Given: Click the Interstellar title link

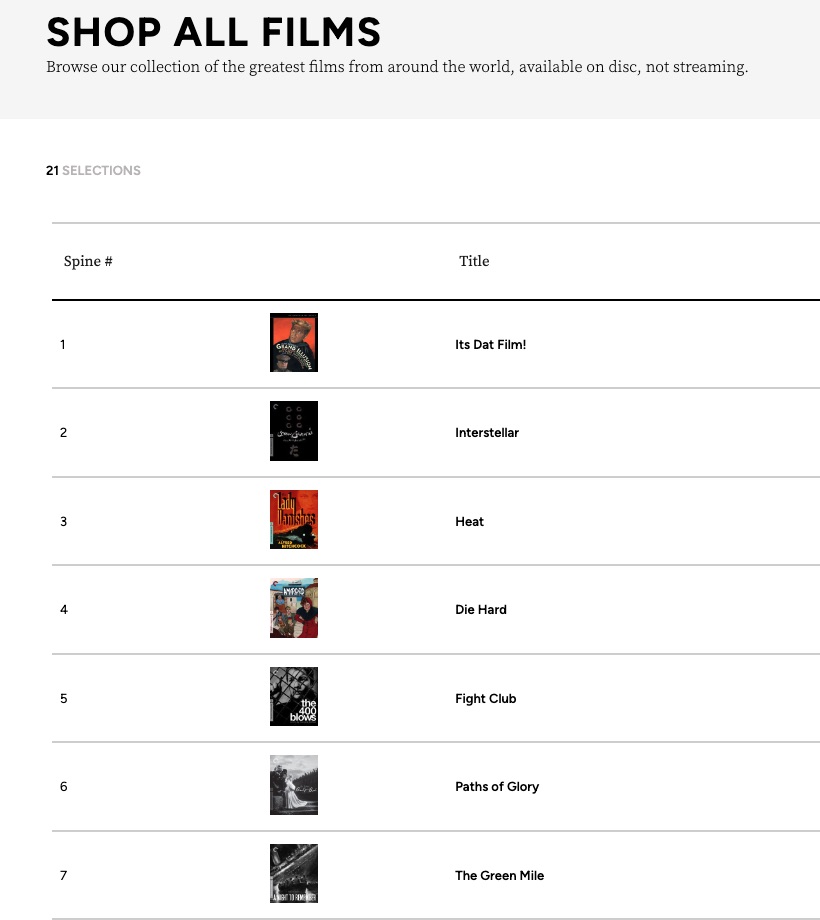Looking at the screenshot, I should 487,433.
